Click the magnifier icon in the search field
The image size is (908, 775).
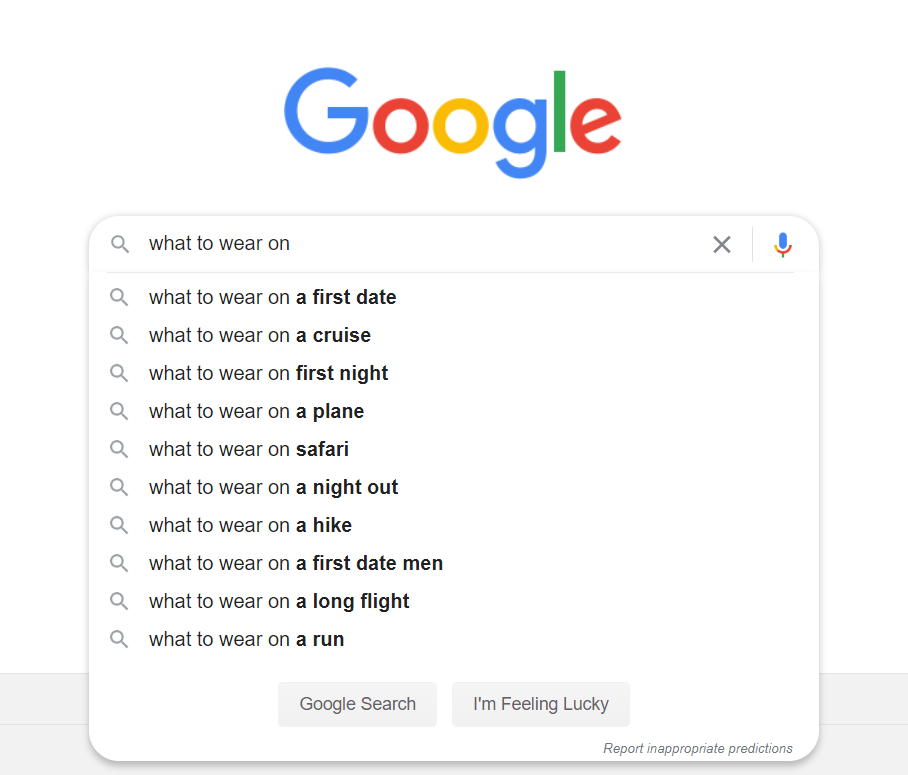pos(120,244)
